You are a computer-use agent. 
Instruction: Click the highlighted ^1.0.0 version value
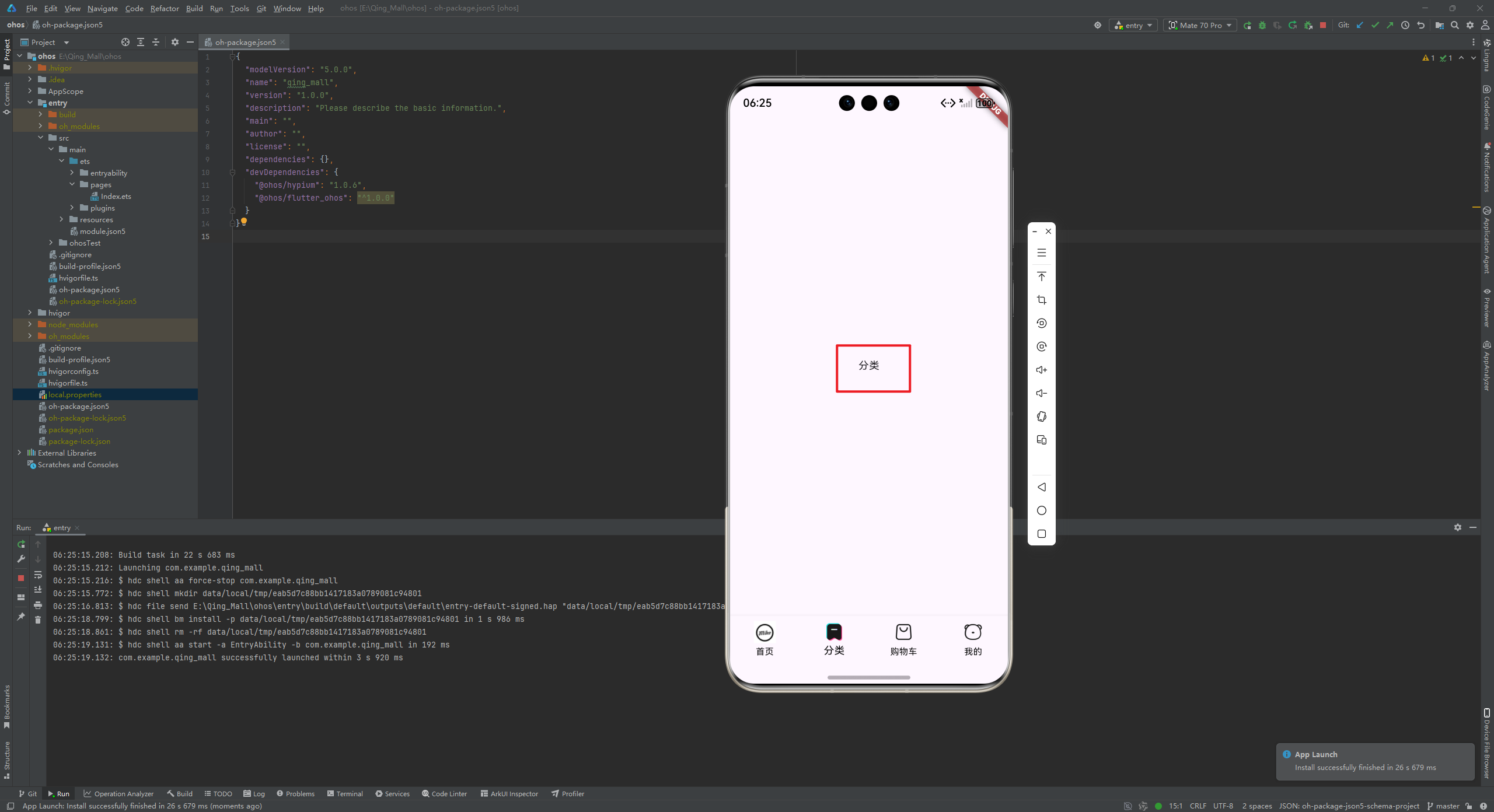click(x=376, y=198)
